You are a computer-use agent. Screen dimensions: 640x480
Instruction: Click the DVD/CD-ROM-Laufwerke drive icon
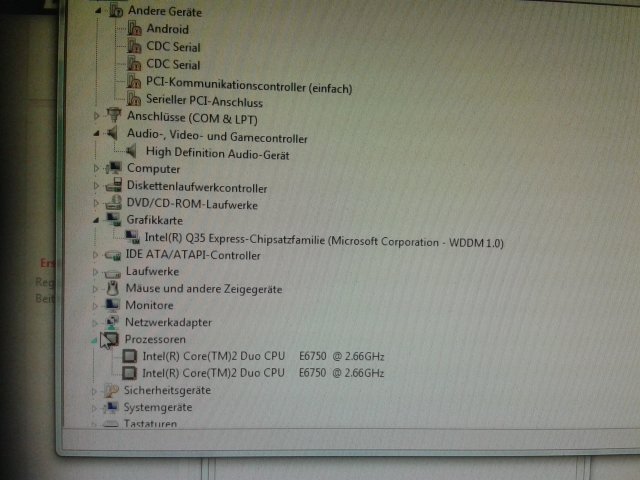click(x=113, y=202)
